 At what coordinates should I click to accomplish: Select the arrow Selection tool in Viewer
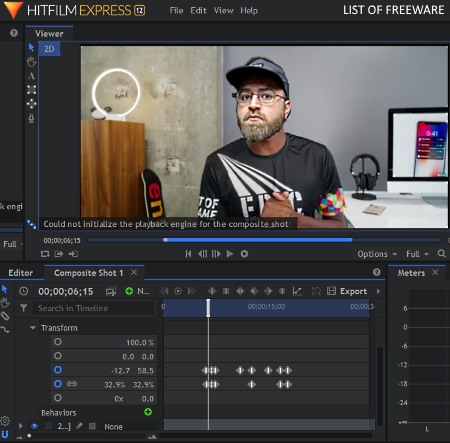(x=31, y=48)
